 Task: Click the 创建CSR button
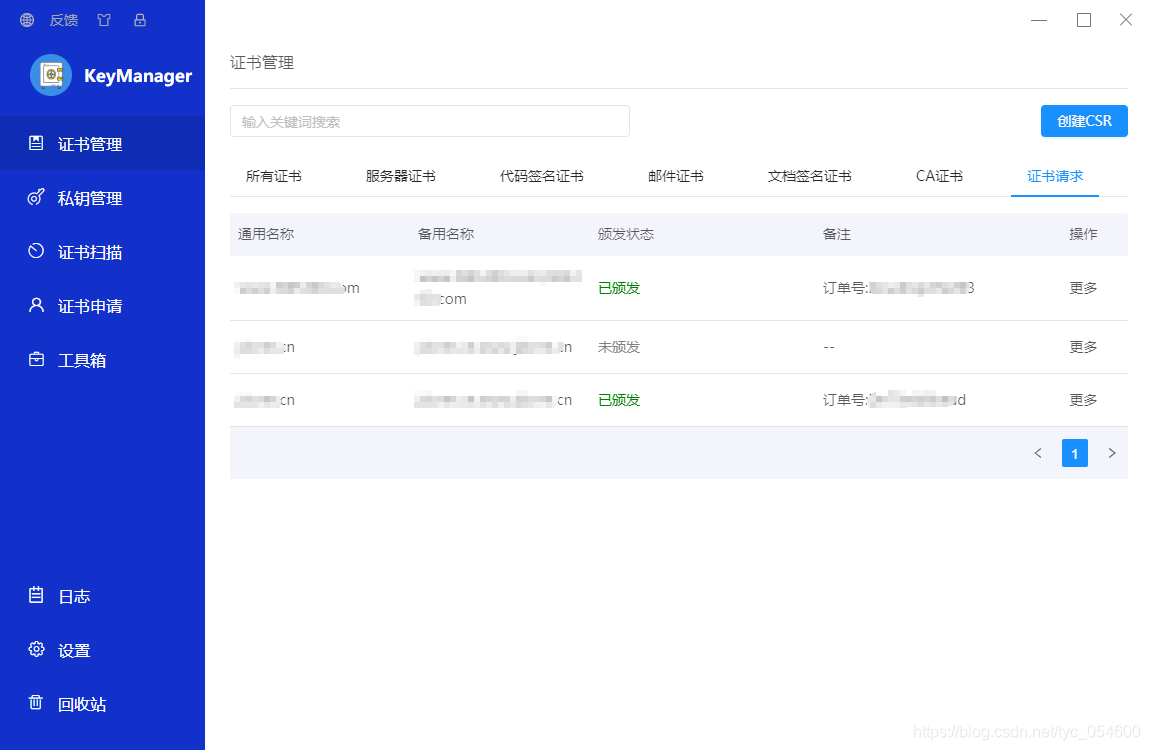[1084, 120]
